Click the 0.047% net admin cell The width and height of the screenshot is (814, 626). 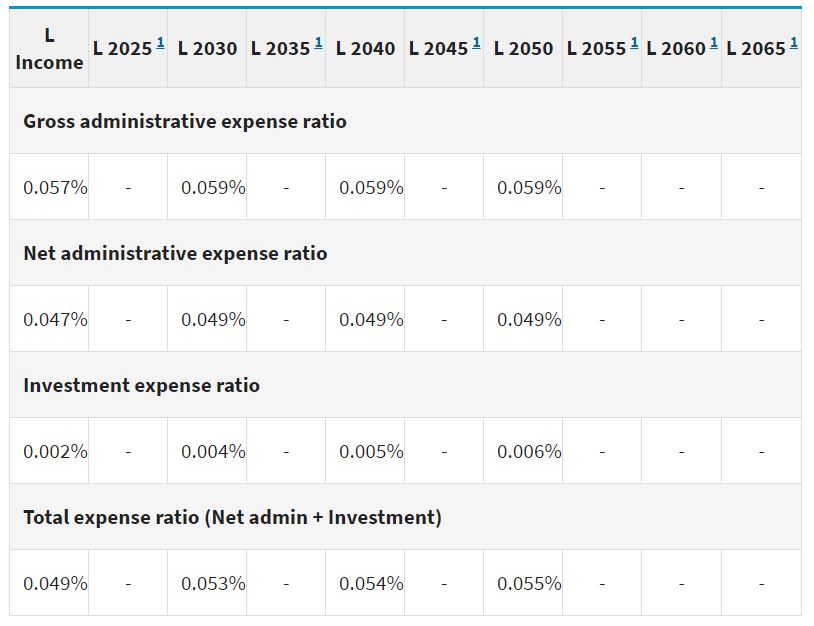(x=55, y=320)
